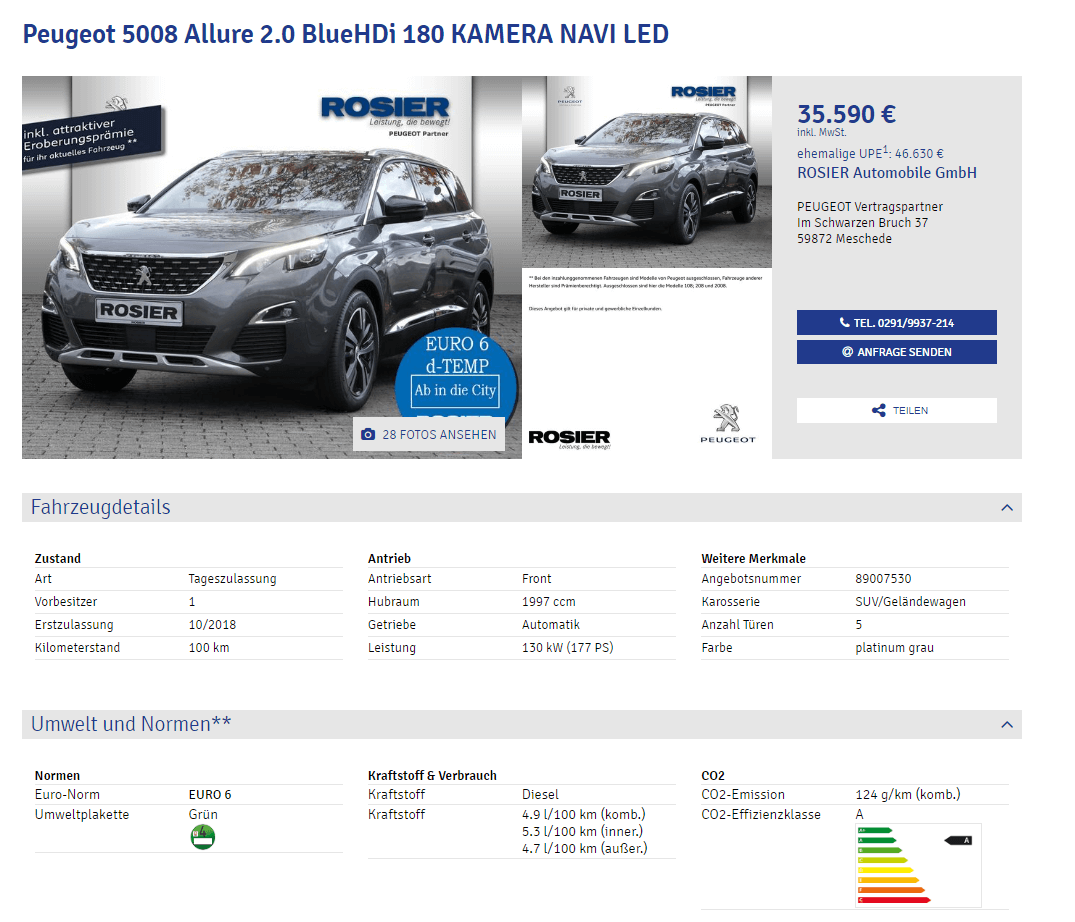The width and height of the screenshot is (1075, 922).
Task: Open the 28 FOTOS ANSEHEN gallery button
Action: [428, 435]
